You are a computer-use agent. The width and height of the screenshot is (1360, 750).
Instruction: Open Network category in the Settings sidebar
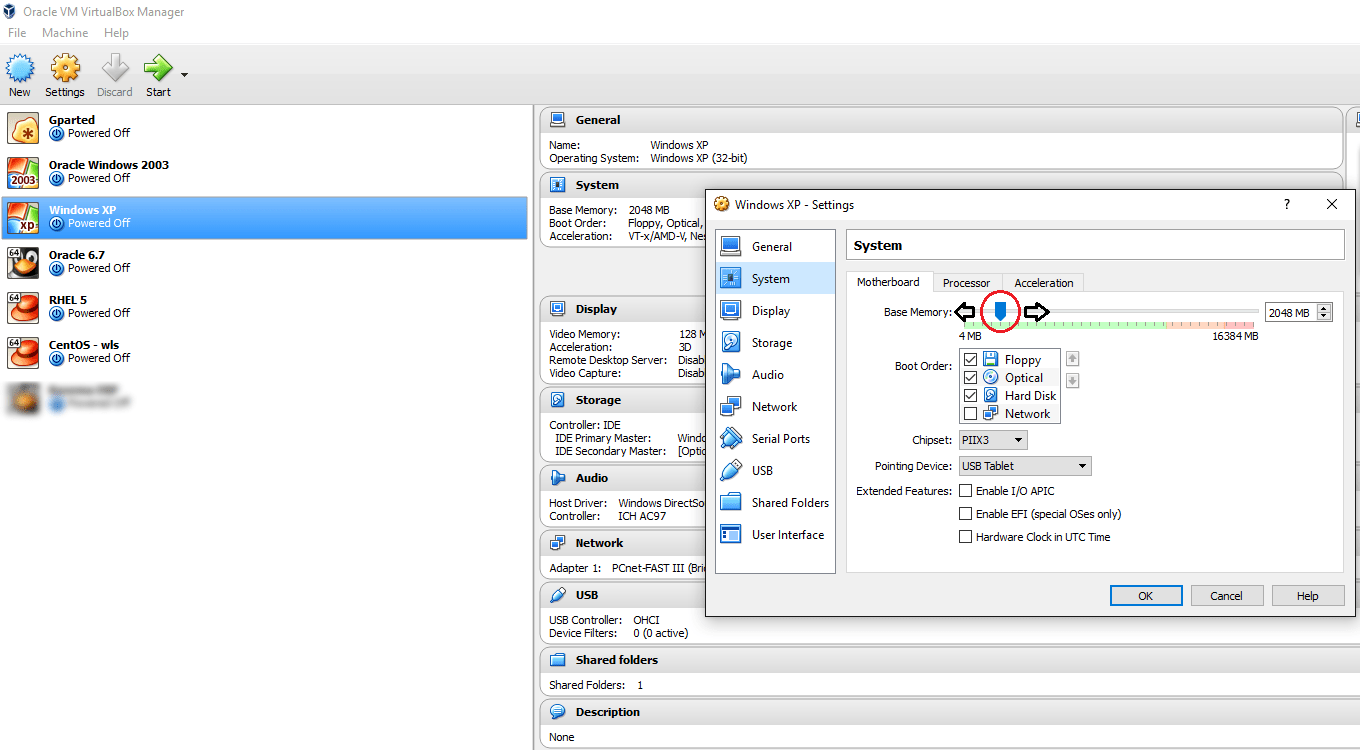click(x=776, y=406)
